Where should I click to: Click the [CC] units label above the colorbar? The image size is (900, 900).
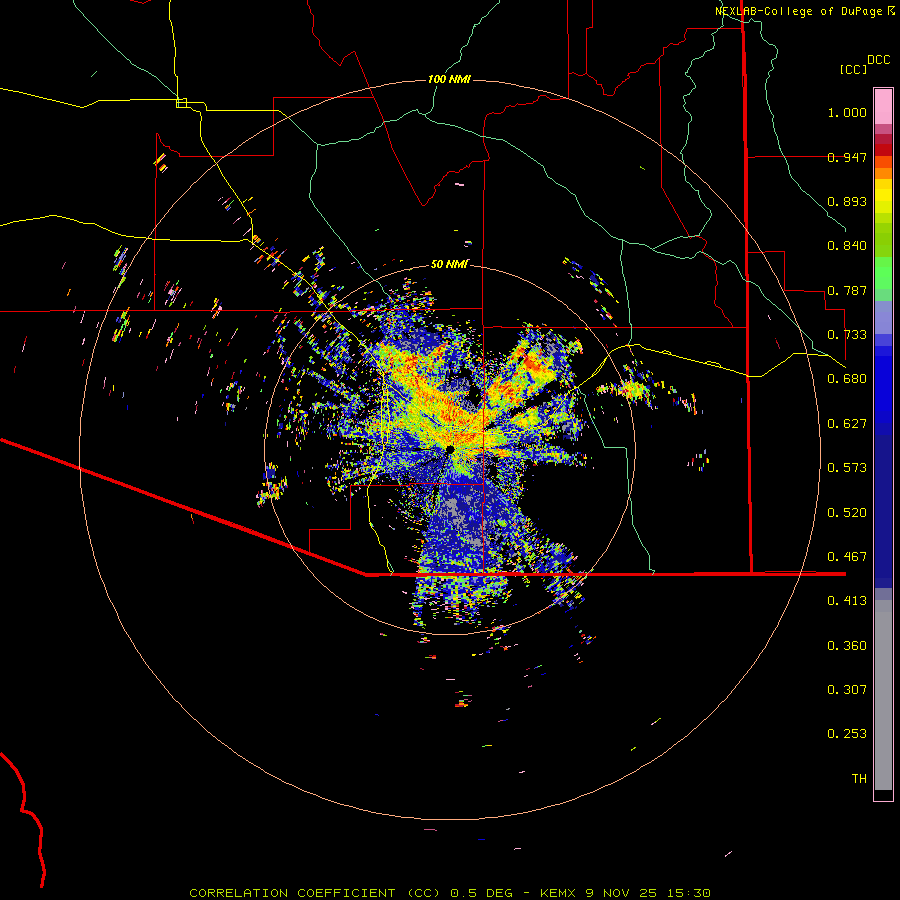pyautogui.click(x=853, y=69)
